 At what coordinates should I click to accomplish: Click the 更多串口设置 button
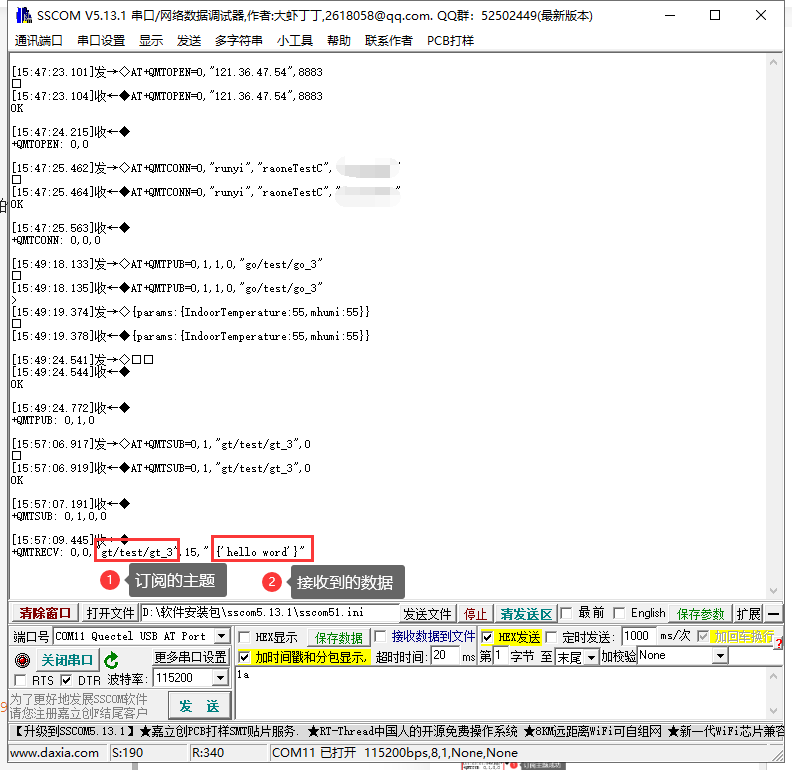pos(190,657)
